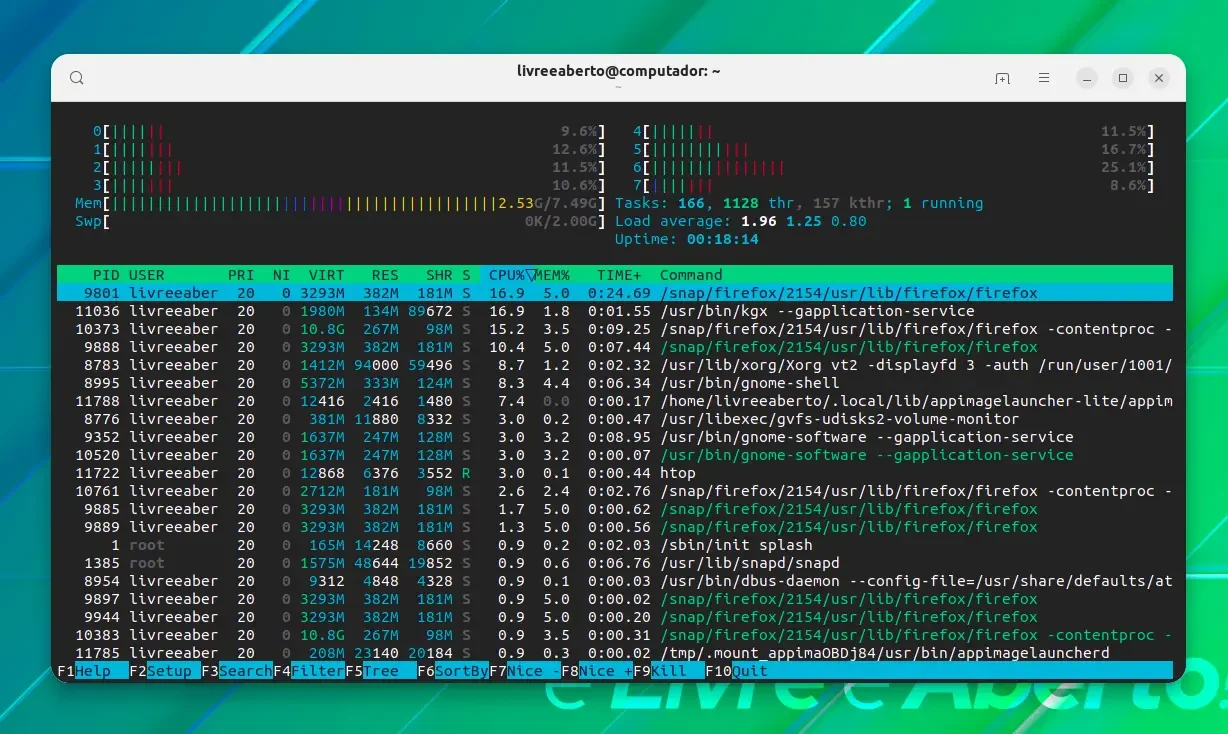The height and width of the screenshot is (734, 1228).
Task: Click F1 Help in the function bar
Action: (x=93, y=671)
